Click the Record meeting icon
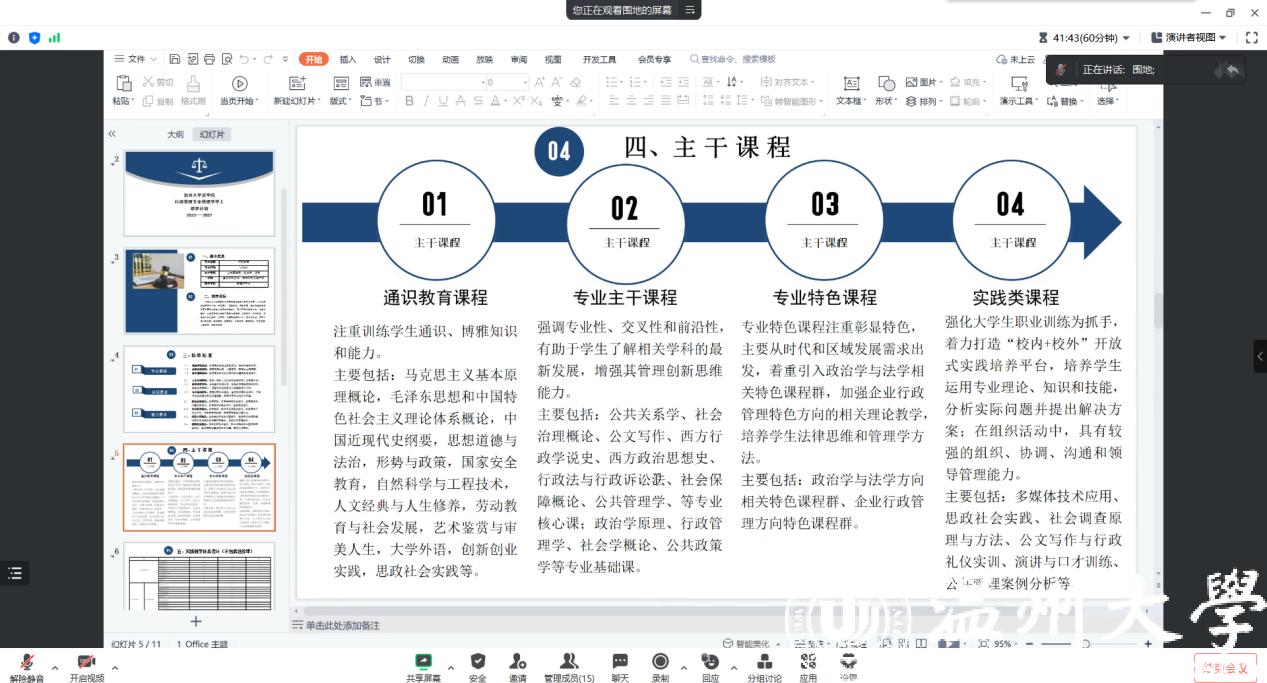Image resolution: width=1267 pixels, height=683 pixels. pyautogui.click(x=660, y=661)
